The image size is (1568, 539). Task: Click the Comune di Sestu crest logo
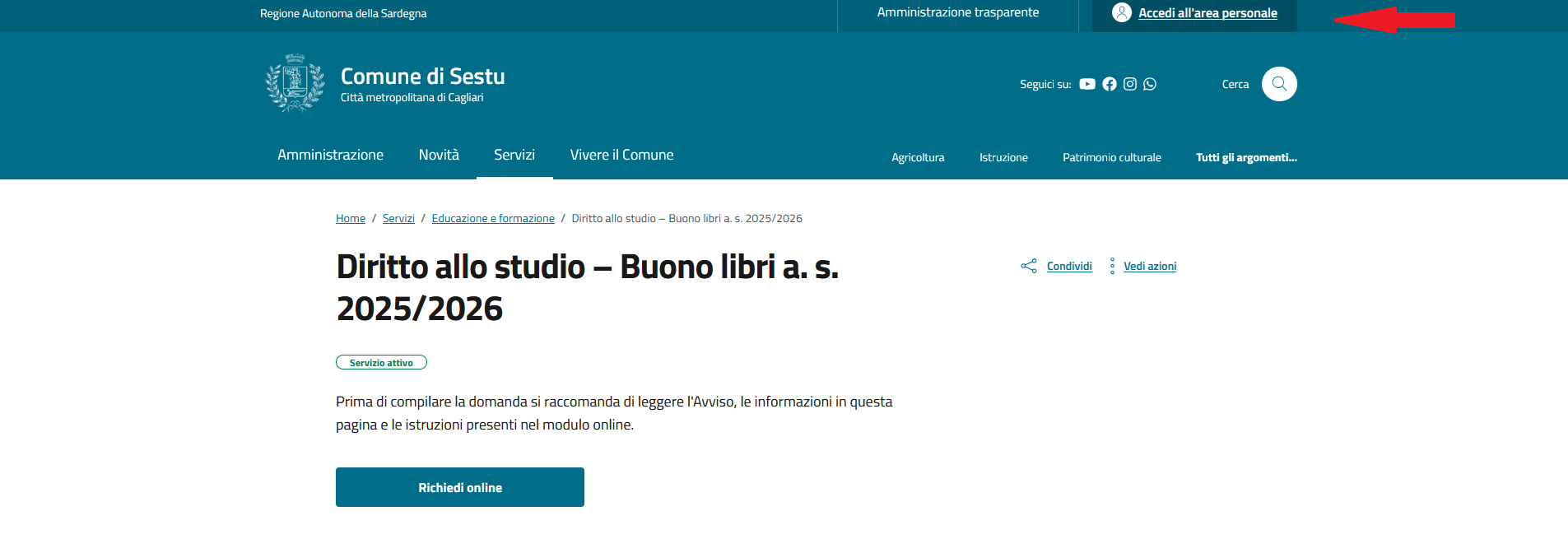point(295,83)
